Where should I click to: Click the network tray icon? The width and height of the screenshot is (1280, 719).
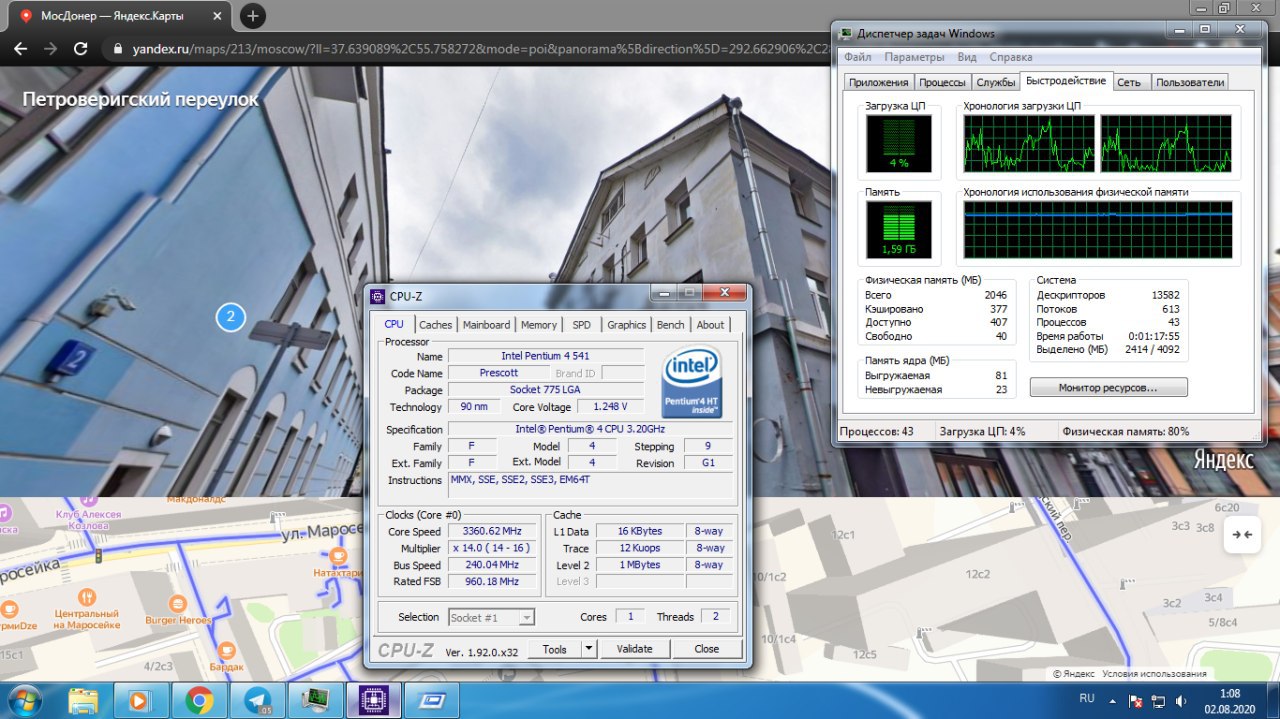coord(1159,701)
